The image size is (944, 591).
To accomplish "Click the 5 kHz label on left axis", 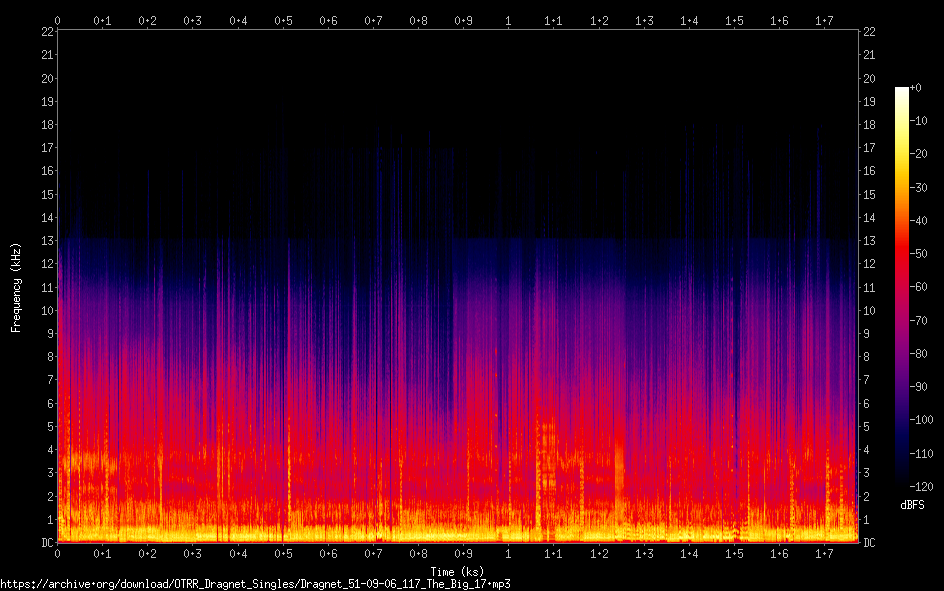I will tap(48, 427).
